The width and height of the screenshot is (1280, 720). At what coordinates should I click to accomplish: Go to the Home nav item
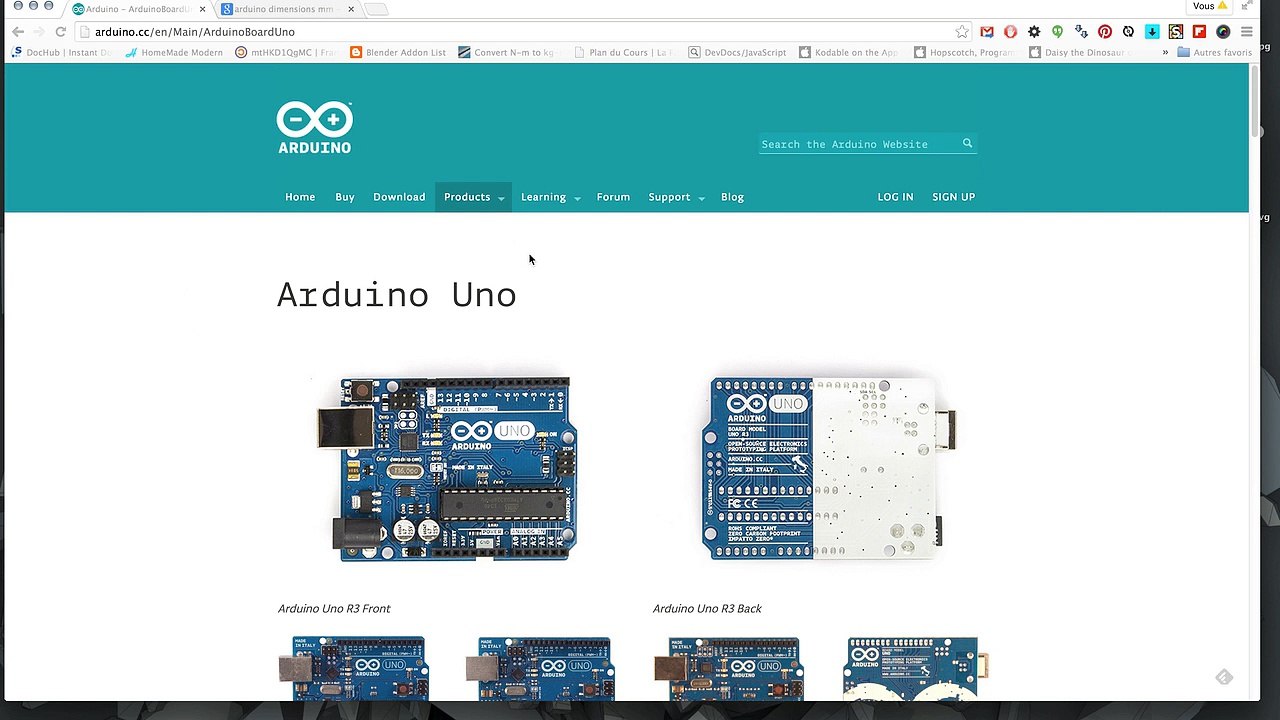tap(300, 197)
